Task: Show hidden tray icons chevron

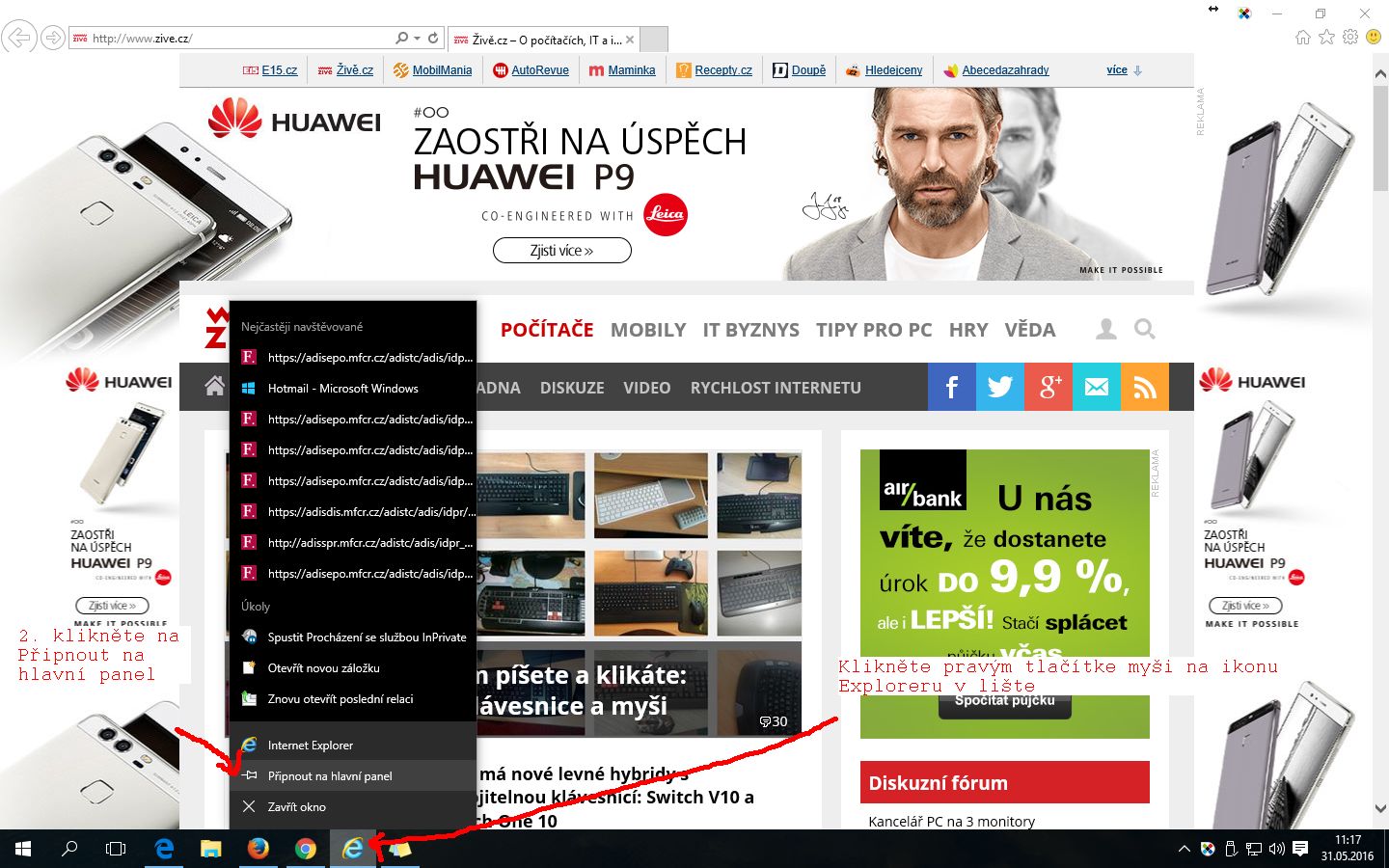Action: pos(1184,850)
